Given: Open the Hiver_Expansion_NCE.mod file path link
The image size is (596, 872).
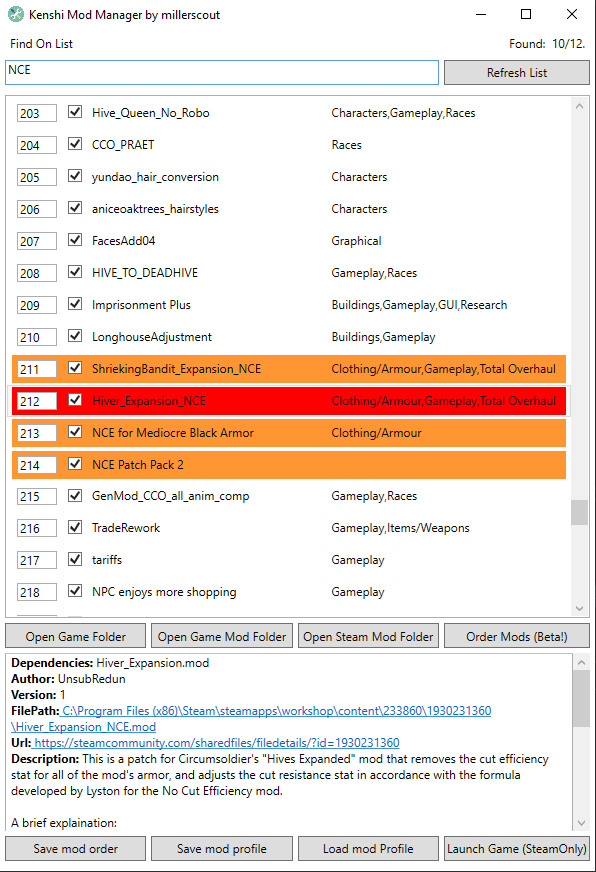Looking at the screenshot, I should pos(251,719).
